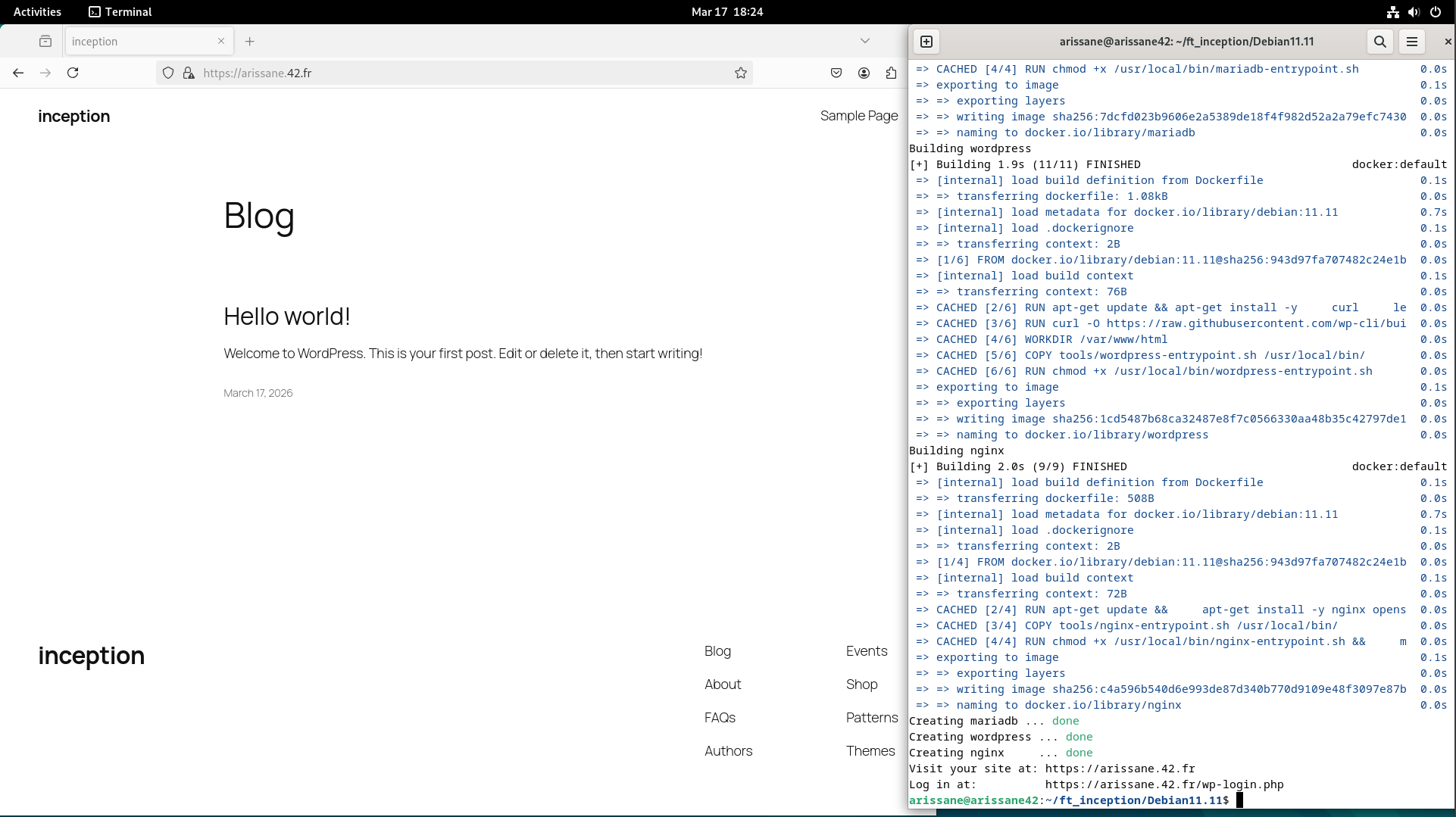Viewport: 1456px width, 817px height.
Task: Show site security lock info
Action: point(189,73)
